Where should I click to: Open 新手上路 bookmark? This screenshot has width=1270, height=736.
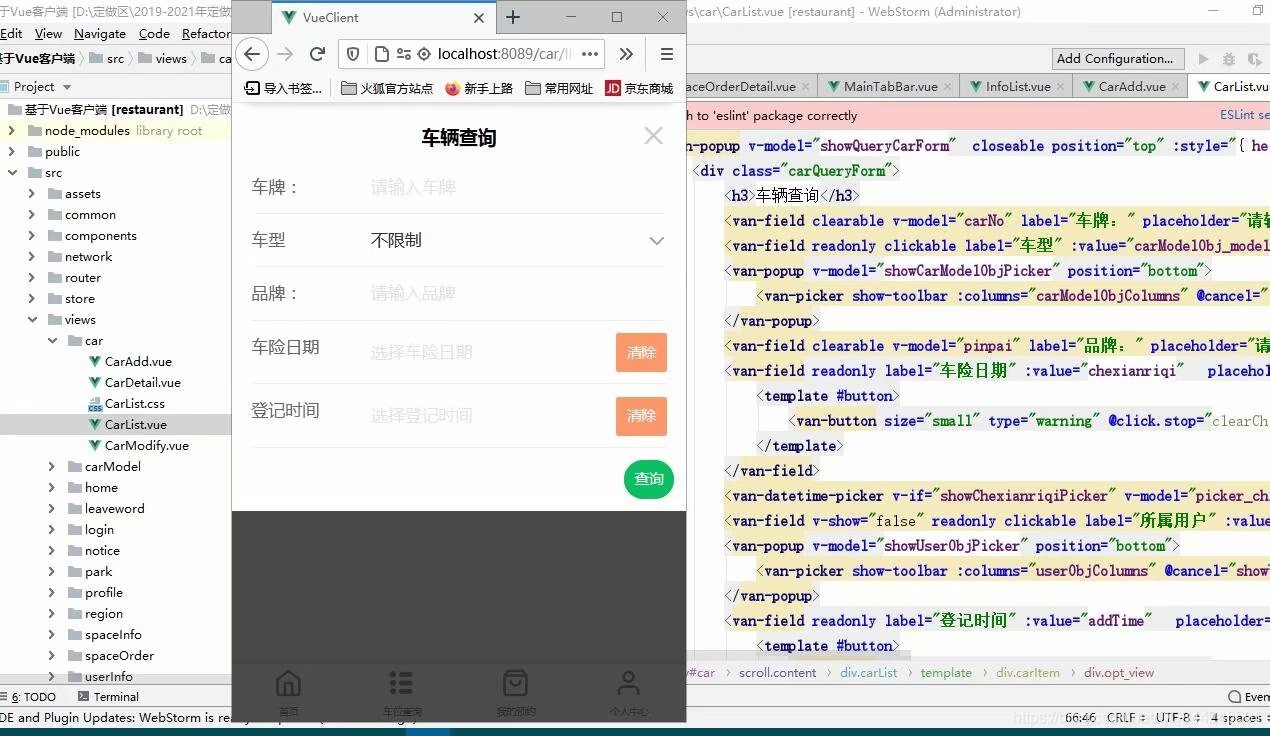tap(479, 88)
